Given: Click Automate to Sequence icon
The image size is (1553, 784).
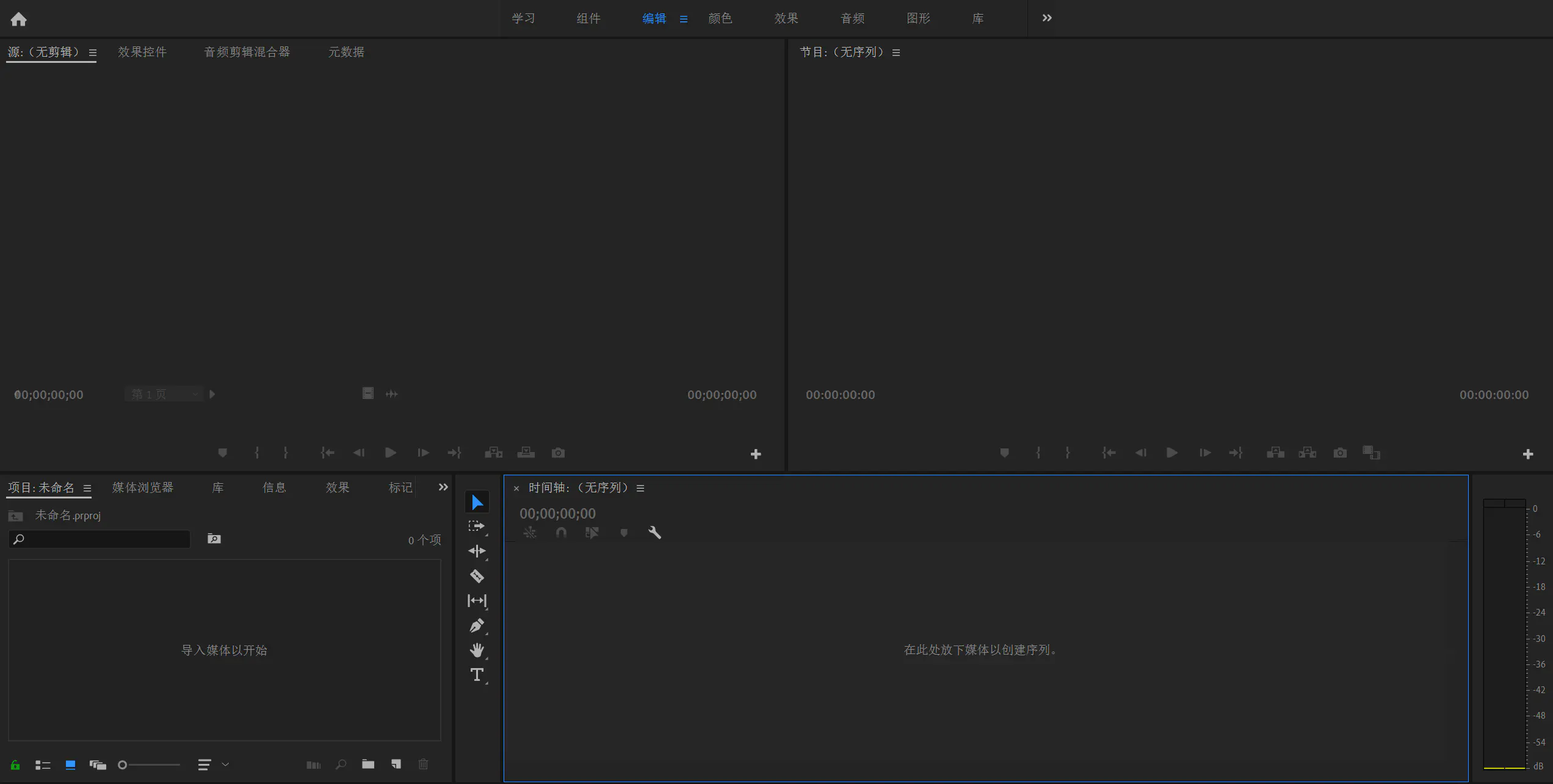Looking at the screenshot, I should tap(313, 765).
